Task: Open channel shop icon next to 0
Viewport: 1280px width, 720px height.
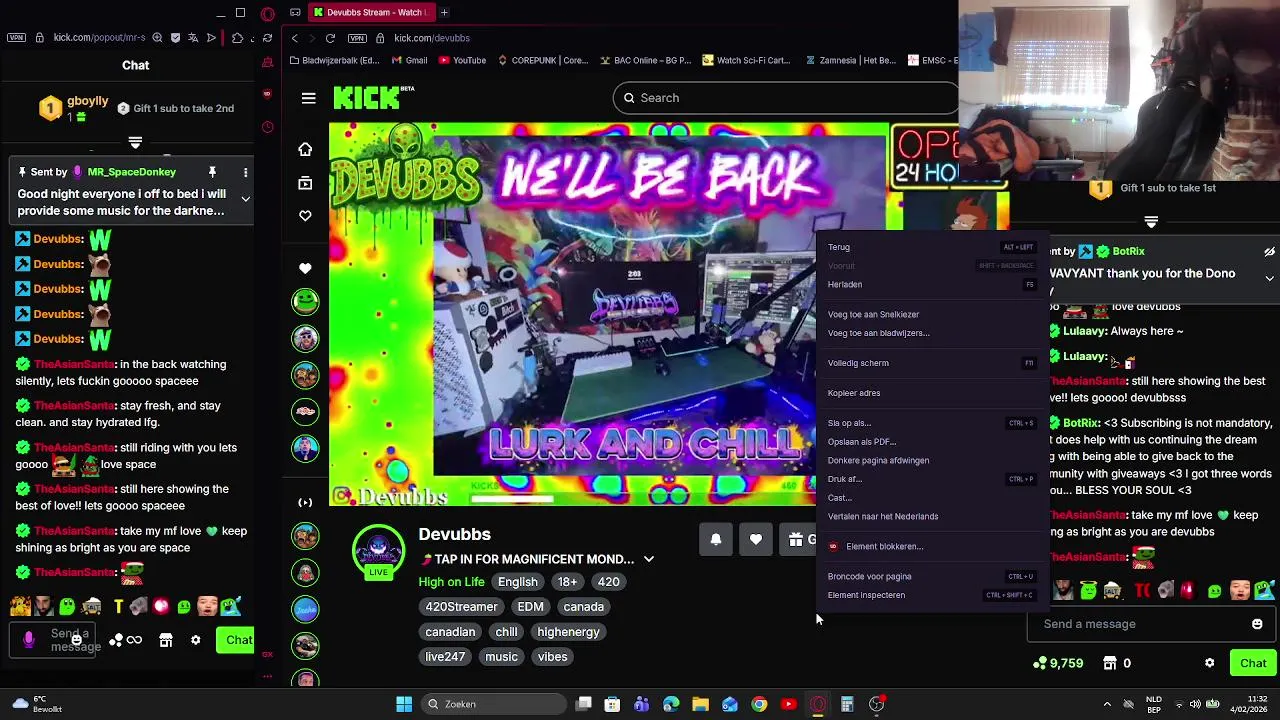Action: tap(1109, 663)
